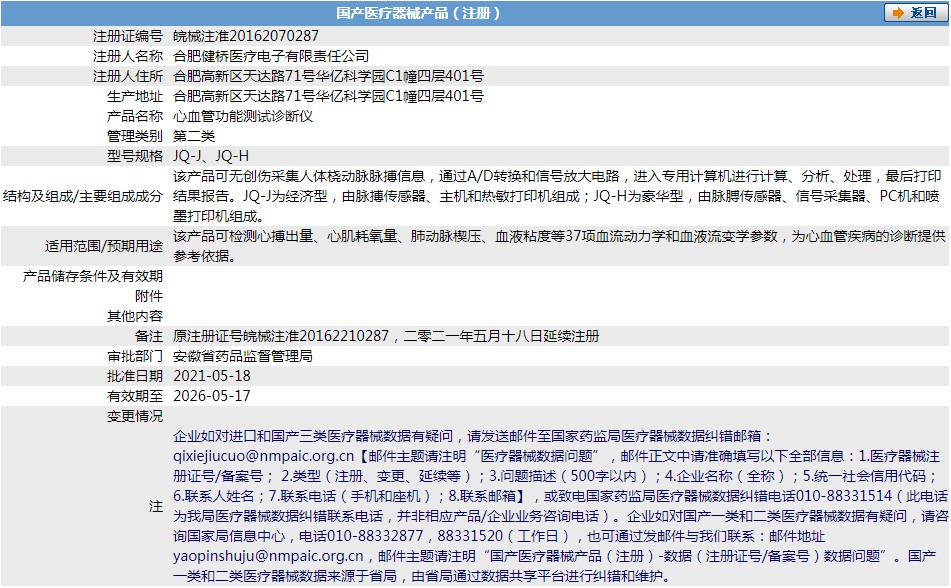
Task: Click the 返回 back button
Action: 915,12
